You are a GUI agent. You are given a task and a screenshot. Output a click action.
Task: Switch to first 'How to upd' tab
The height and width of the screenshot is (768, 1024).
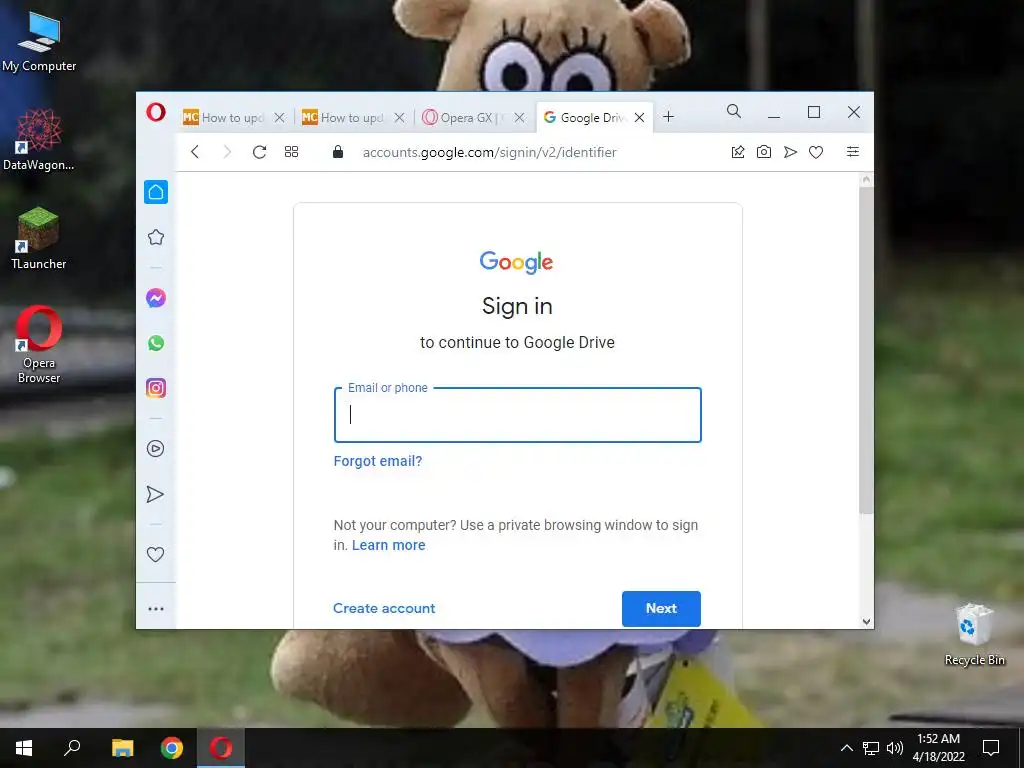224,118
